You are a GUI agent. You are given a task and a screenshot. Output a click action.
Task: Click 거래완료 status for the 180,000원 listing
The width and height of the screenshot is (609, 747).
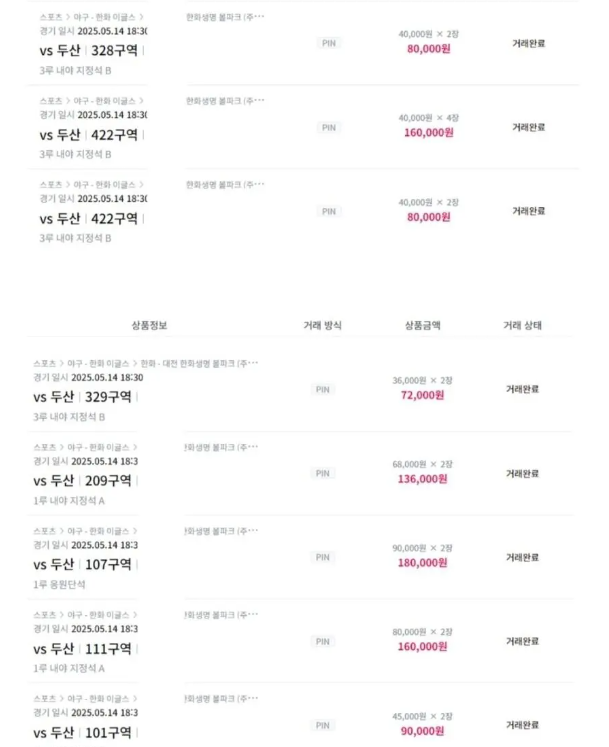(522, 557)
